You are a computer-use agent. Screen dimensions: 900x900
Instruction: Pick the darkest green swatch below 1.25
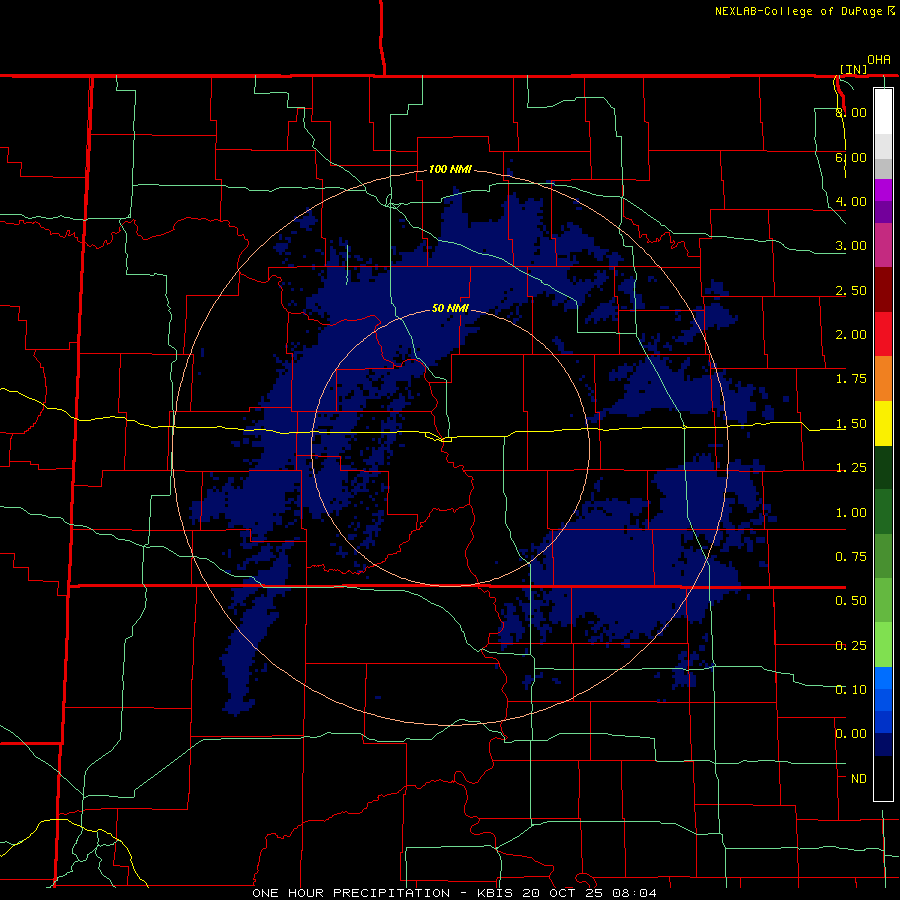tap(883, 467)
